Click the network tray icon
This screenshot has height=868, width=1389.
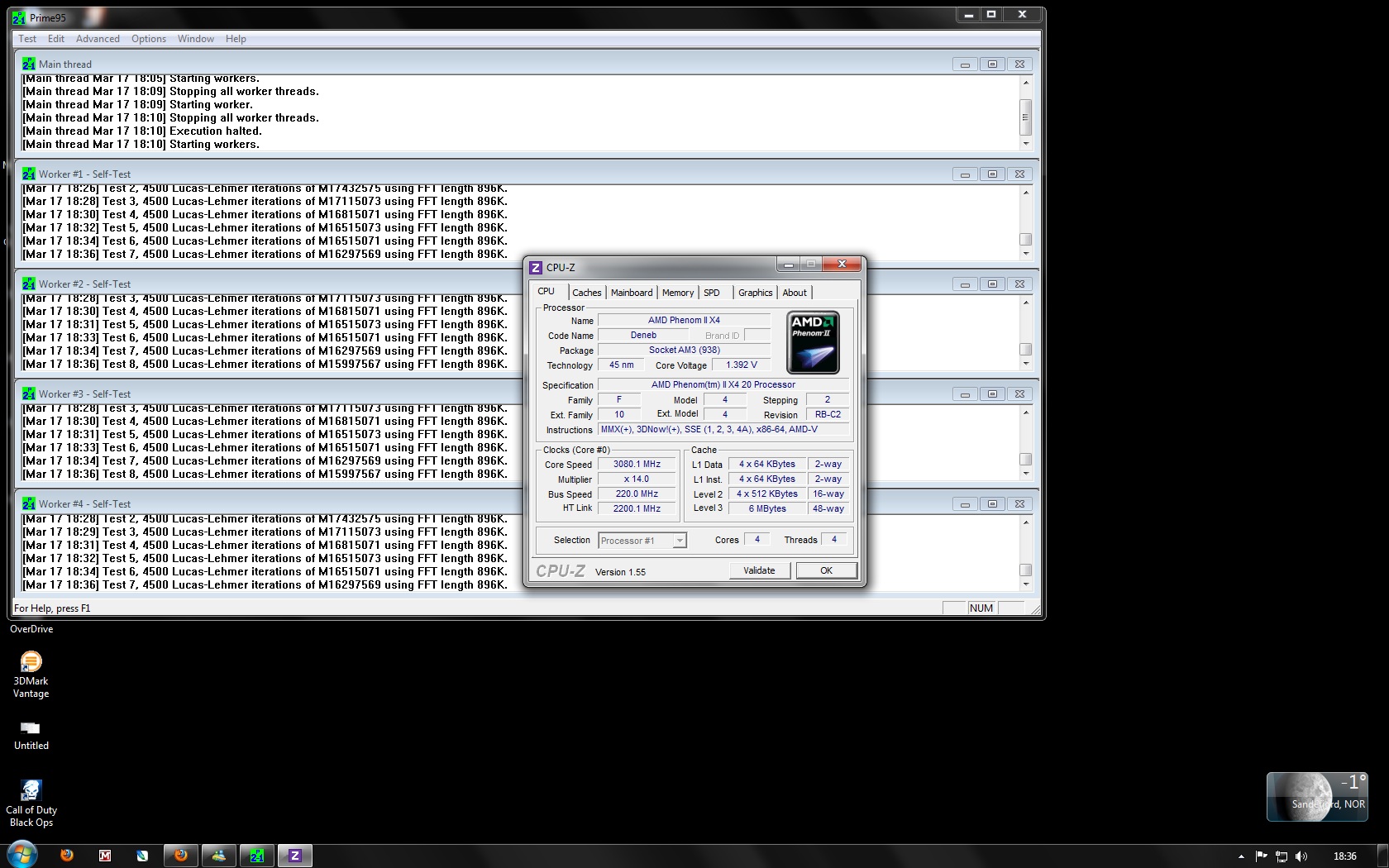tap(1282, 856)
